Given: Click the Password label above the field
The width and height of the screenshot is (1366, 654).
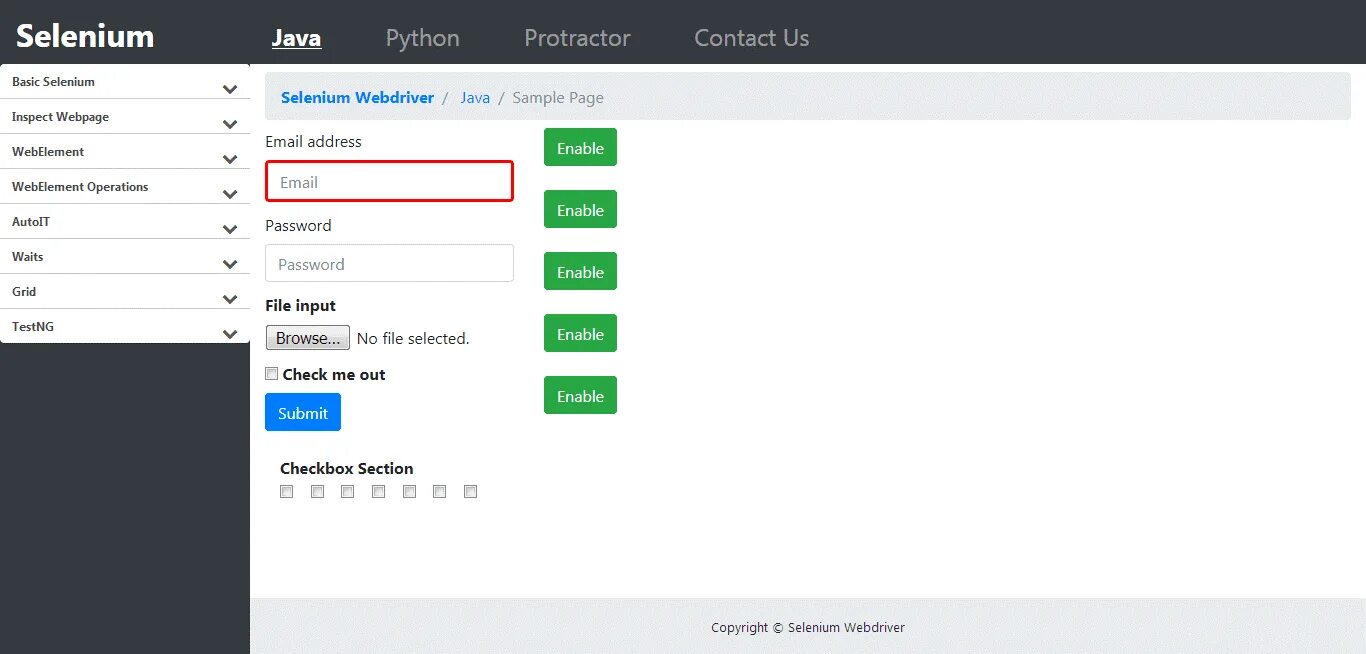Looking at the screenshot, I should click(298, 226).
